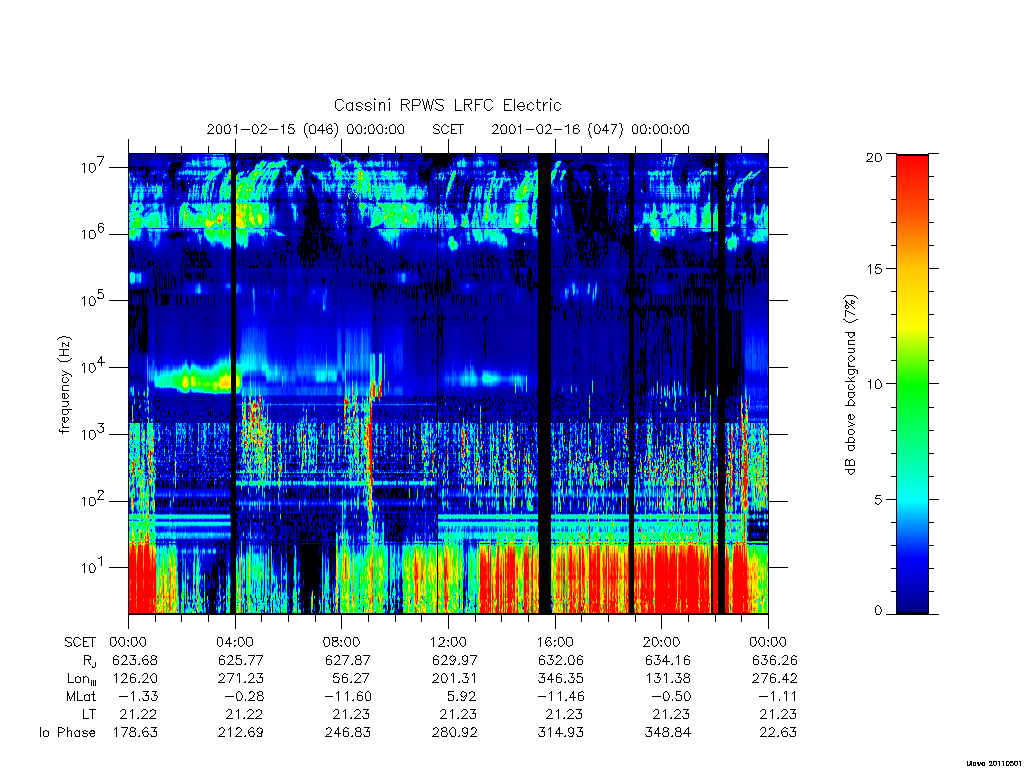Click the MLat value -1.11
This screenshot has height=768, width=1024.
click(x=775, y=697)
